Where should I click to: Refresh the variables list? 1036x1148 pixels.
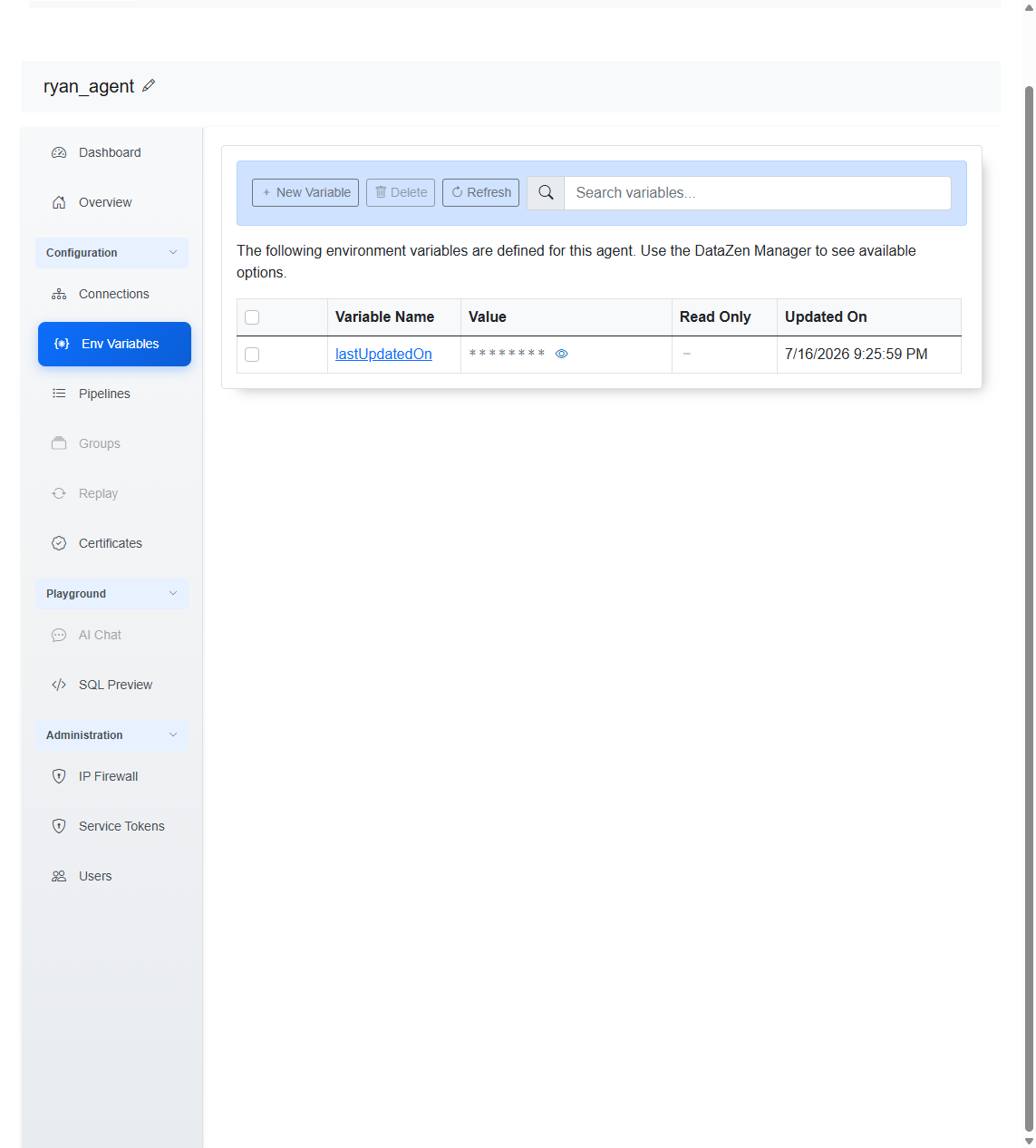pos(480,192)
